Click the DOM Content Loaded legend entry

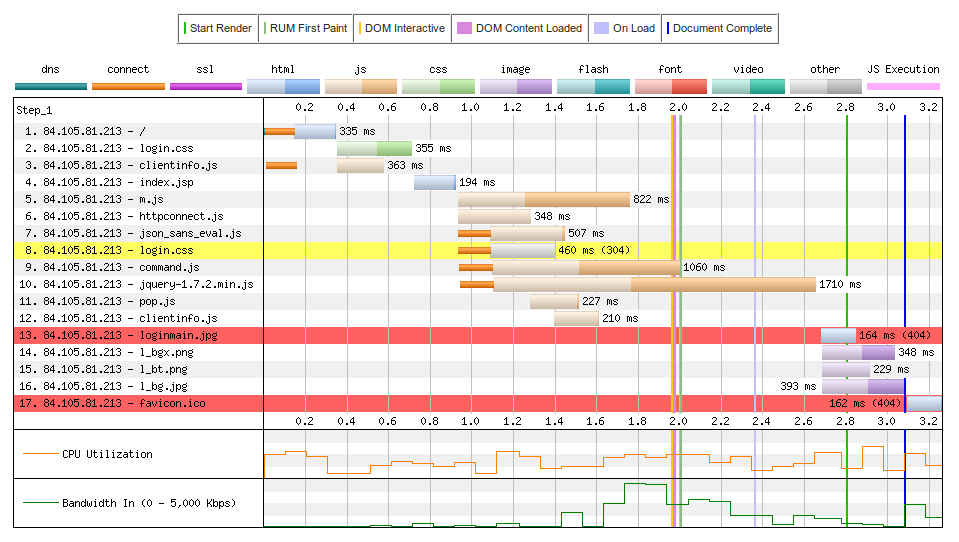[520, 28]
